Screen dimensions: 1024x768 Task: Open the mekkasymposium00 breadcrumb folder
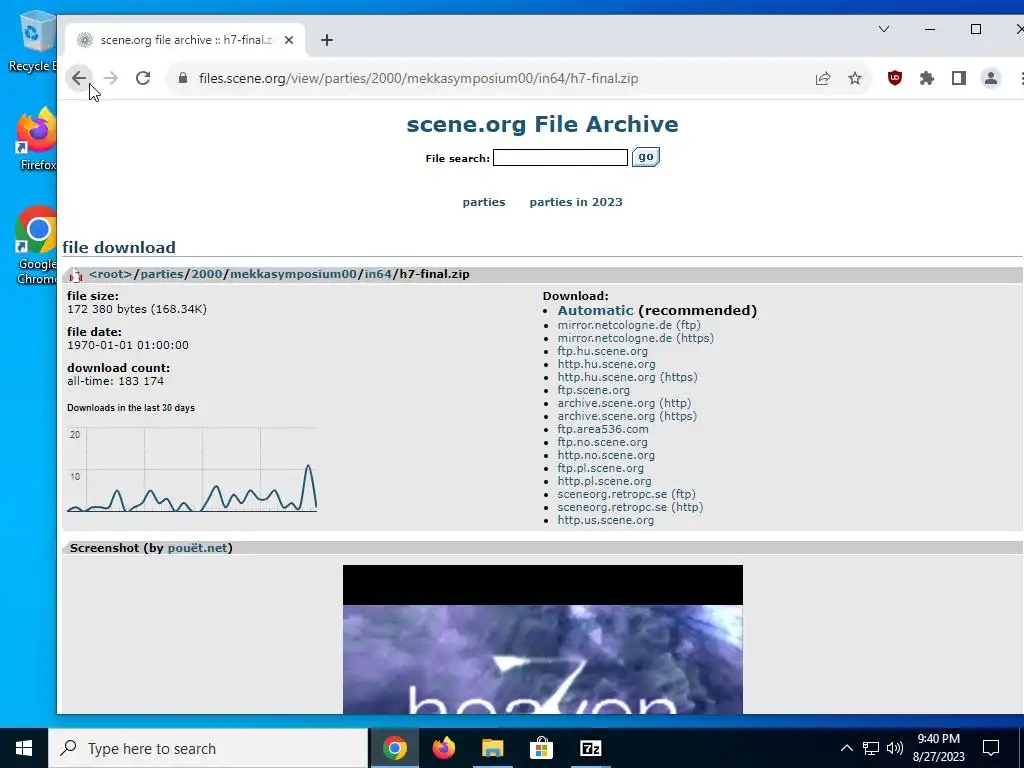(x=293, y=274)
